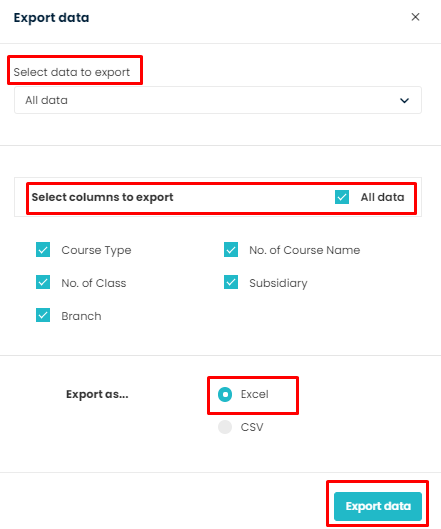Click the Export data button

pos(378,506)
